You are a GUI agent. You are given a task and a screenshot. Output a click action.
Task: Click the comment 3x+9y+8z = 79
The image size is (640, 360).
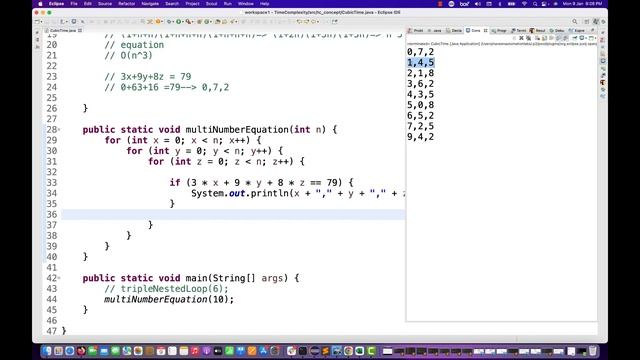click(148, 77)
